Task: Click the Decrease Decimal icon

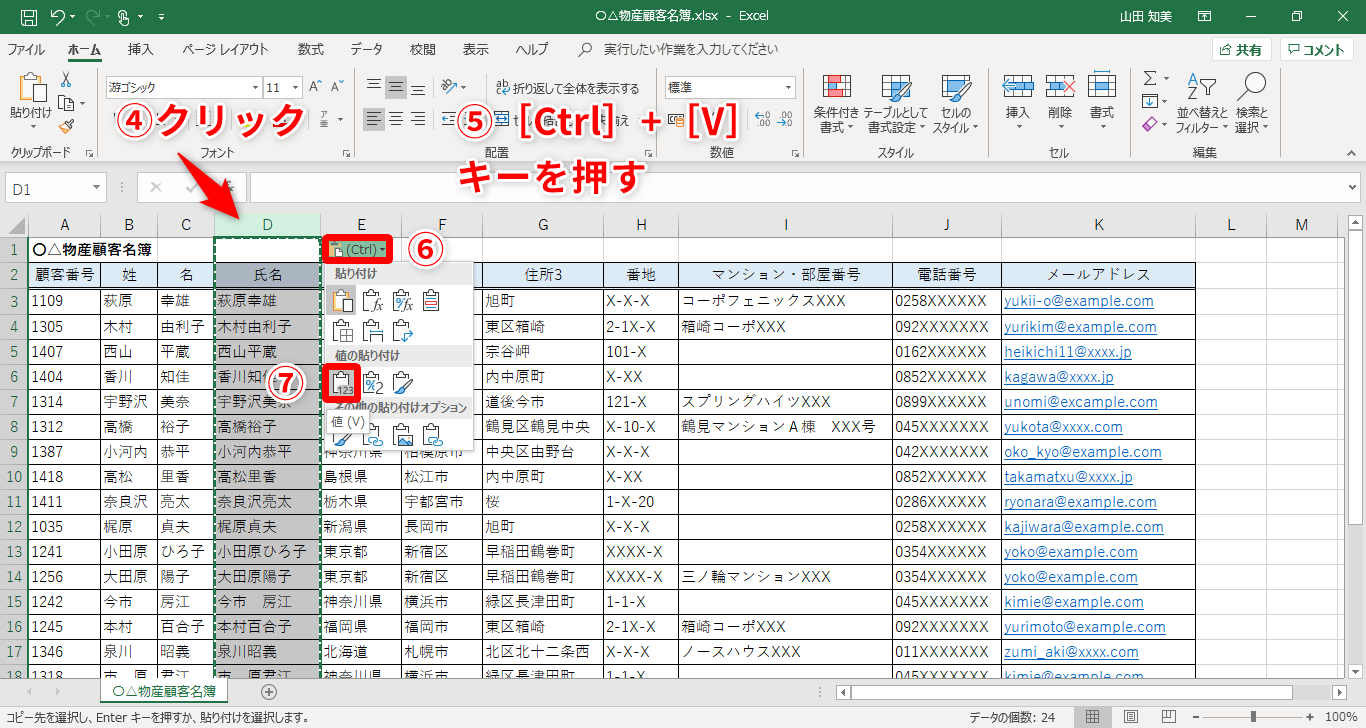Action: 786,120
